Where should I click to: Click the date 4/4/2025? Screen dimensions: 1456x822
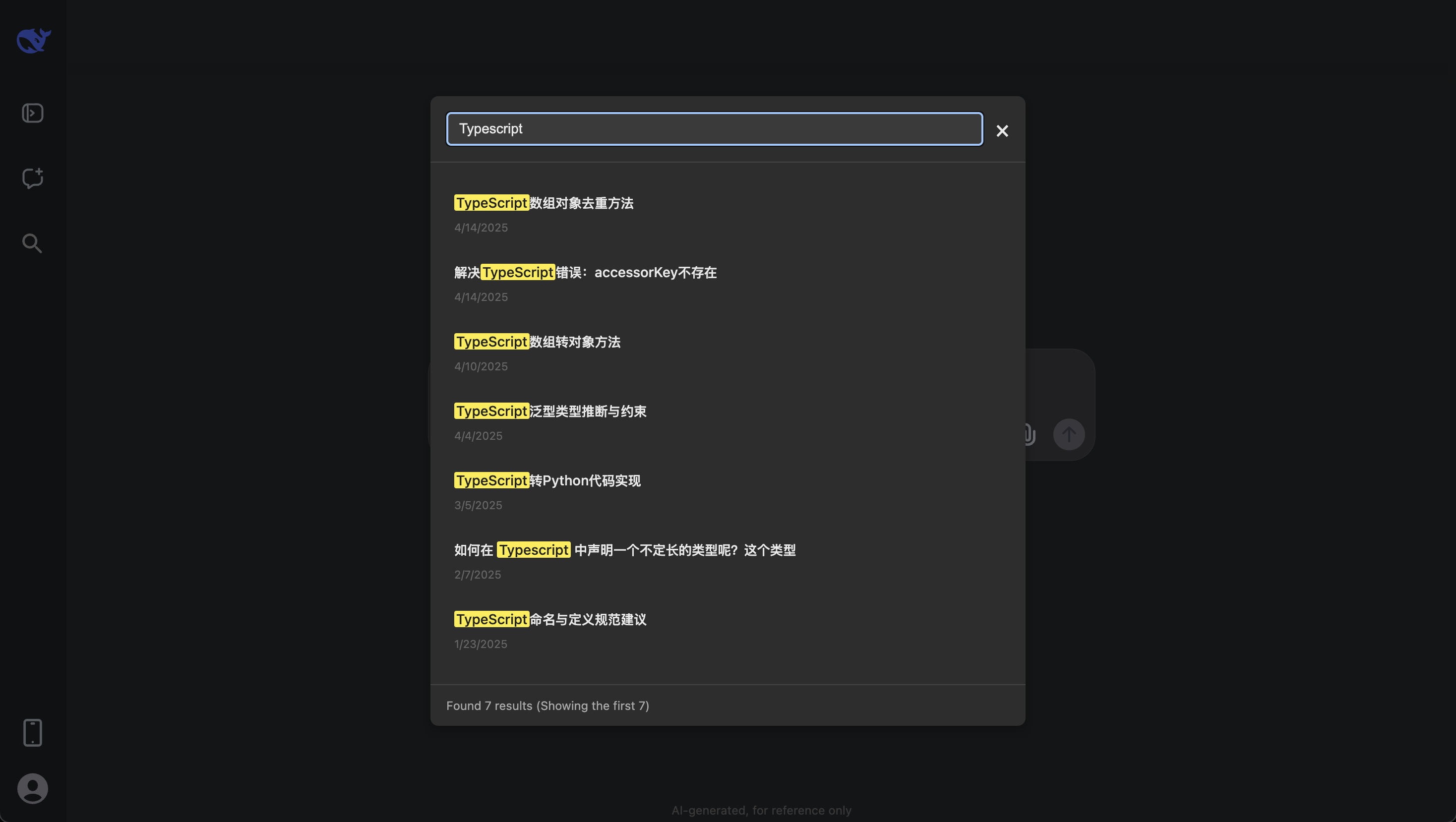tap(478, 436)
